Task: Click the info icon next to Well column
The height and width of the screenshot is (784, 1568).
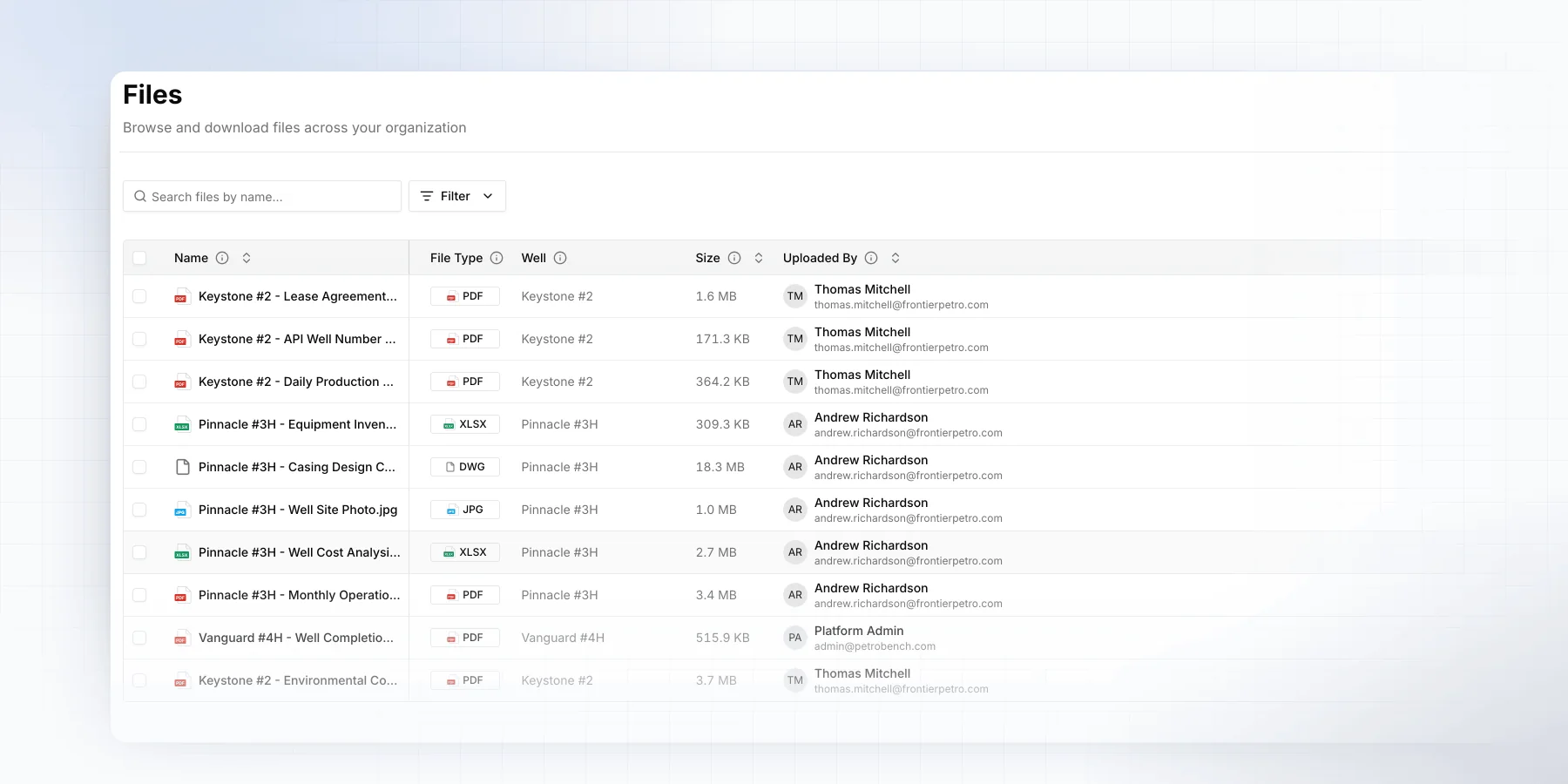Action: pos(560,258)
